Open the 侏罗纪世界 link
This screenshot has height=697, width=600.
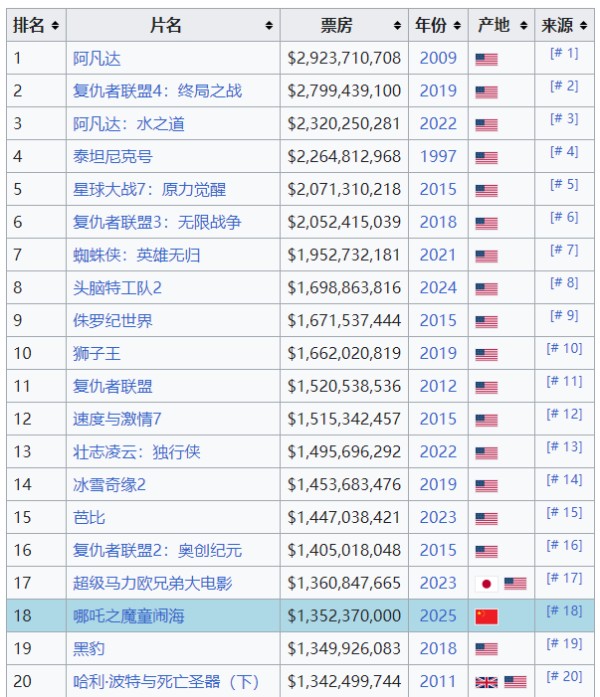point(112,320)
